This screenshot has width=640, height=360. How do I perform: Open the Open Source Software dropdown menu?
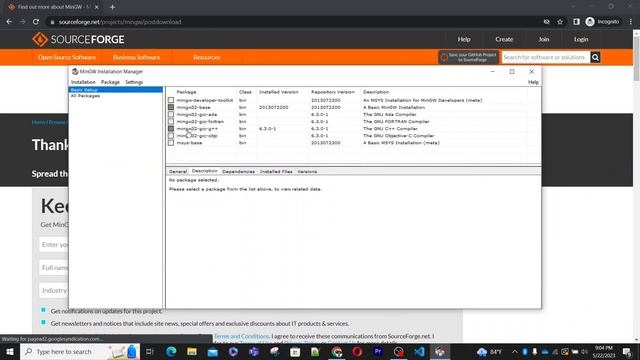click(x=67, y=58)
